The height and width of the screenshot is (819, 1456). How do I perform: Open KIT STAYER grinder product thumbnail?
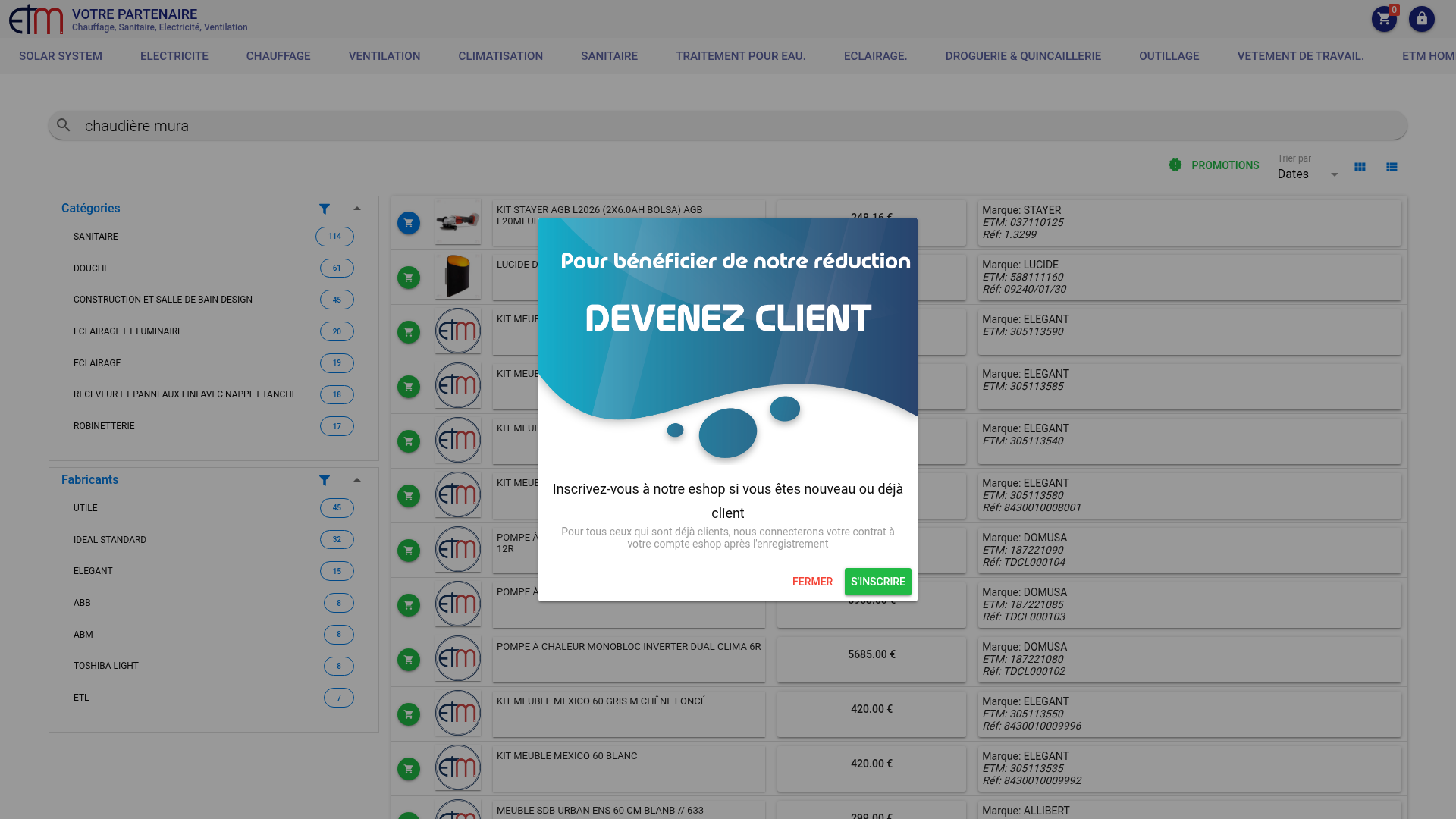point(458,222)
